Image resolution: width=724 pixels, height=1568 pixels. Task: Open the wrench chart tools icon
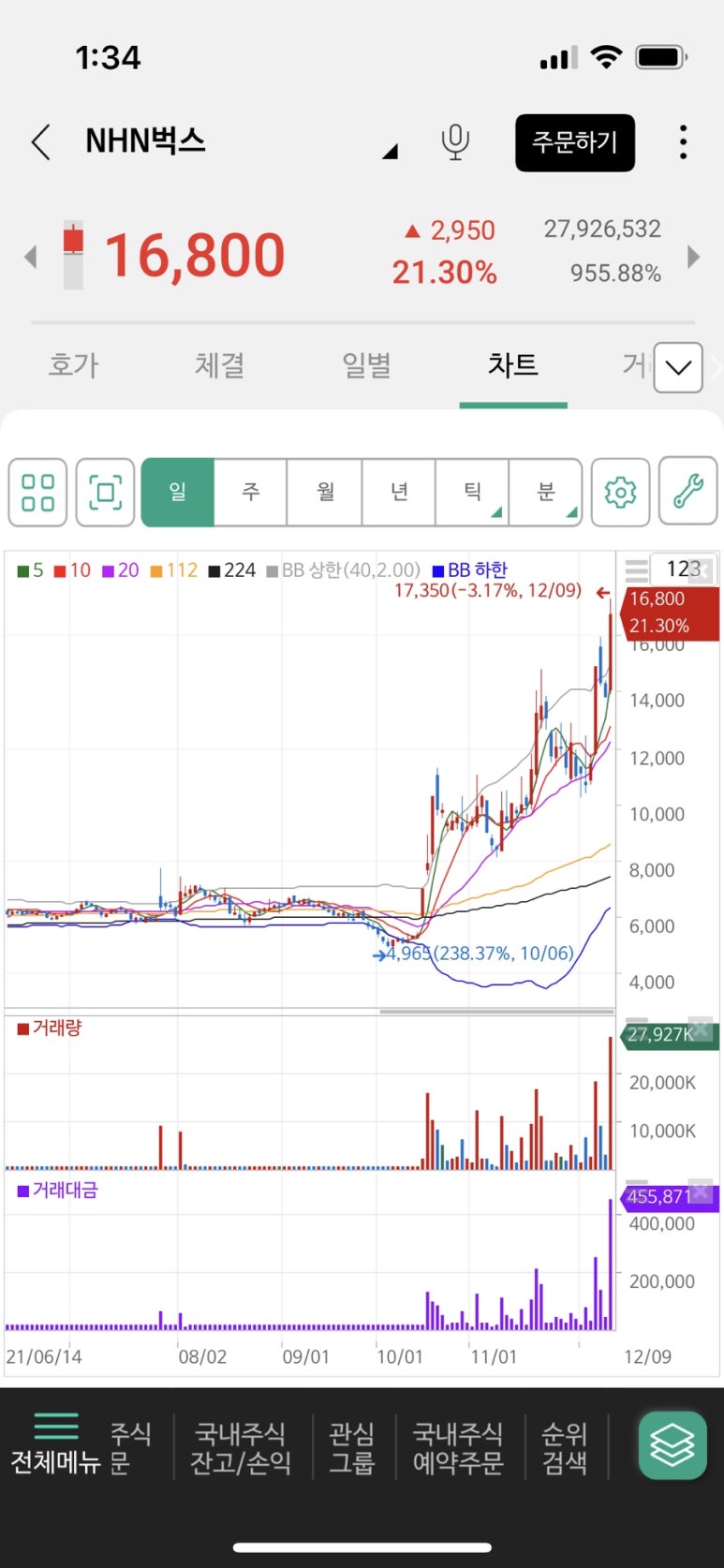click(x=688, y=492)
